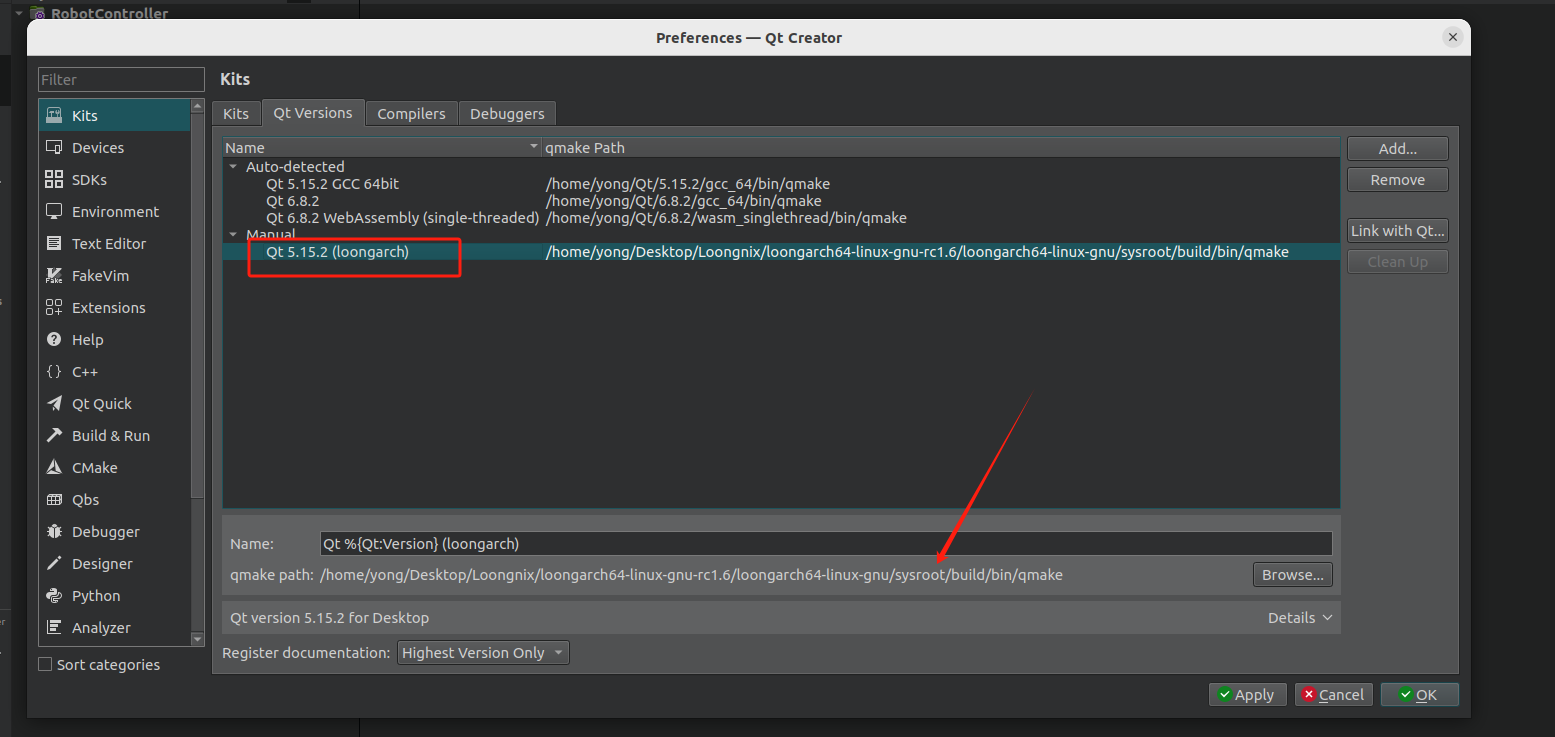Image resolution: width=1555 pixels, height=737 pixels.
Task: Click 'Qt version 5.15.2 for Desktop' text
Action: coord(329,617)
